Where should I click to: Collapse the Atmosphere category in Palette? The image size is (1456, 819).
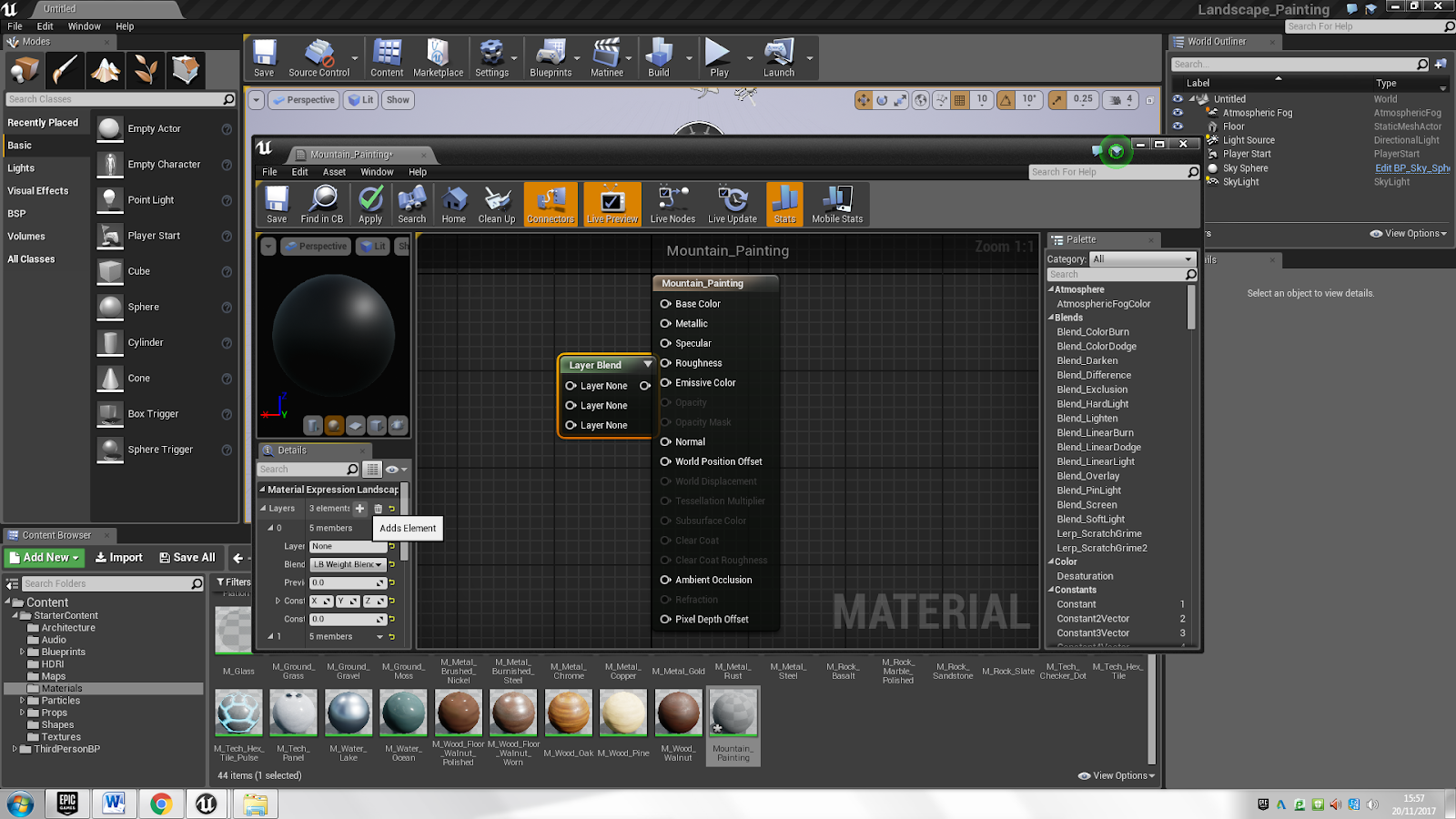coord(1051,289)
